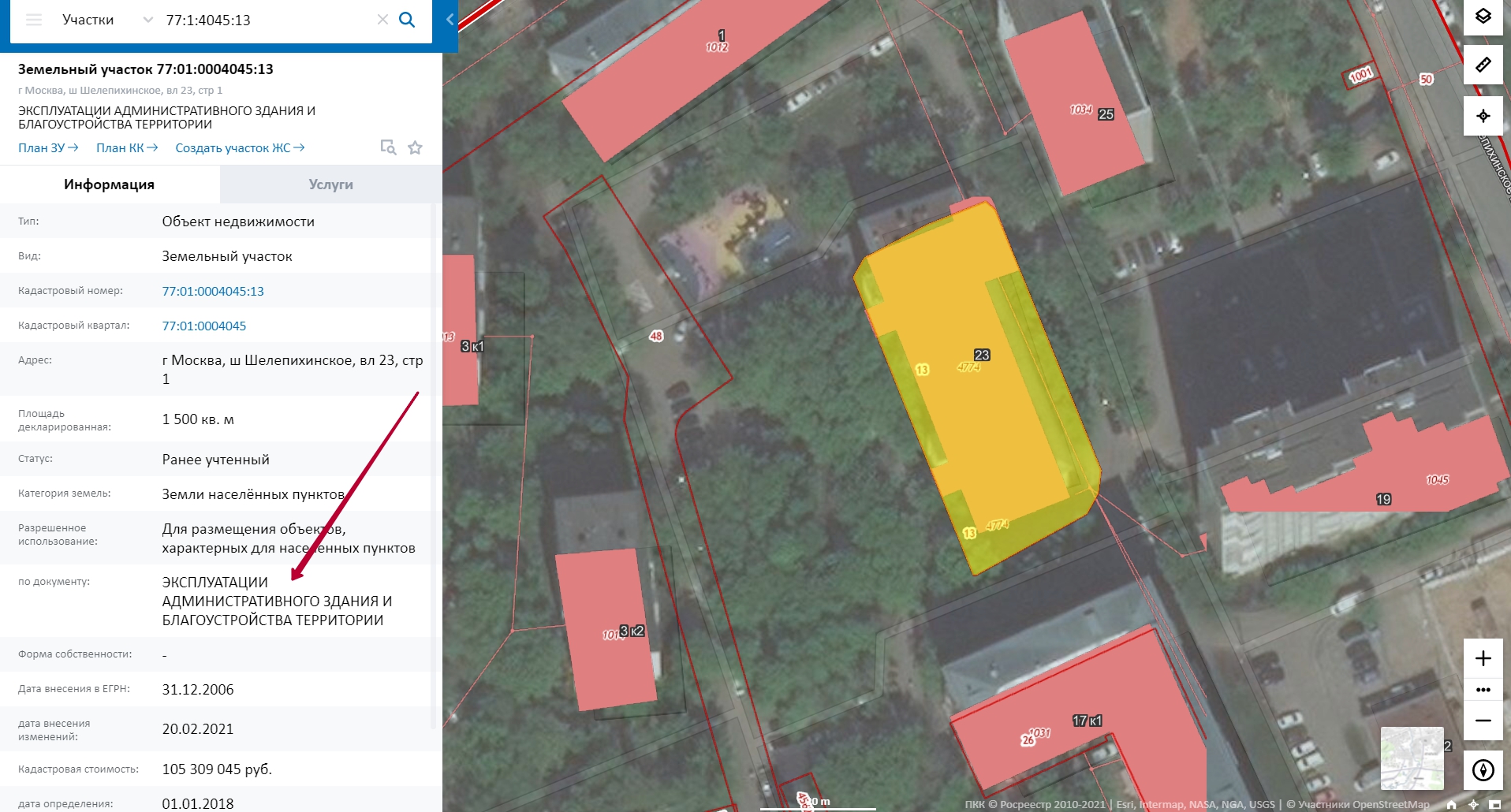Click the find-objects-in-area icon

[x=388, y=147]
